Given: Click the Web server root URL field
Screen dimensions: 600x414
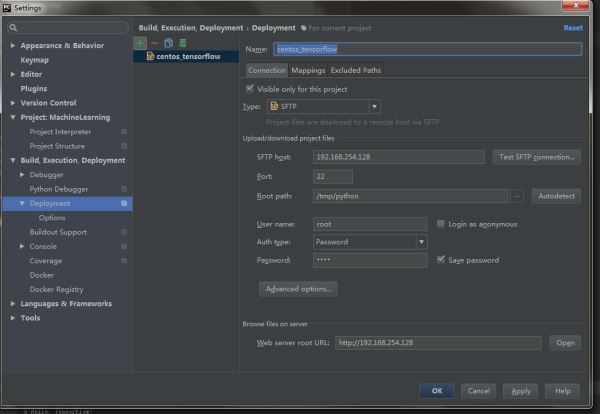Looking at the screenshot, I should pos(438,343).
